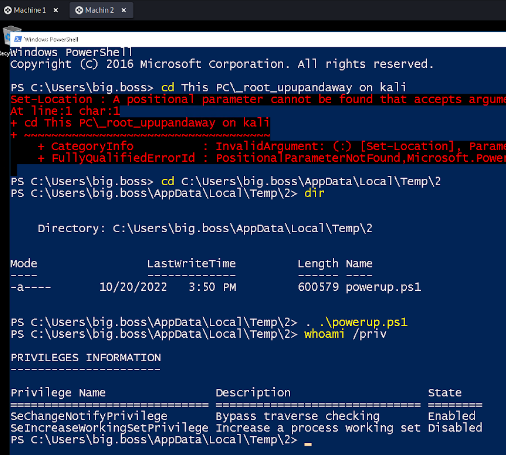Click the red '+ cd This PC' error echo
506x455 pixels.
tap(140, 123)
